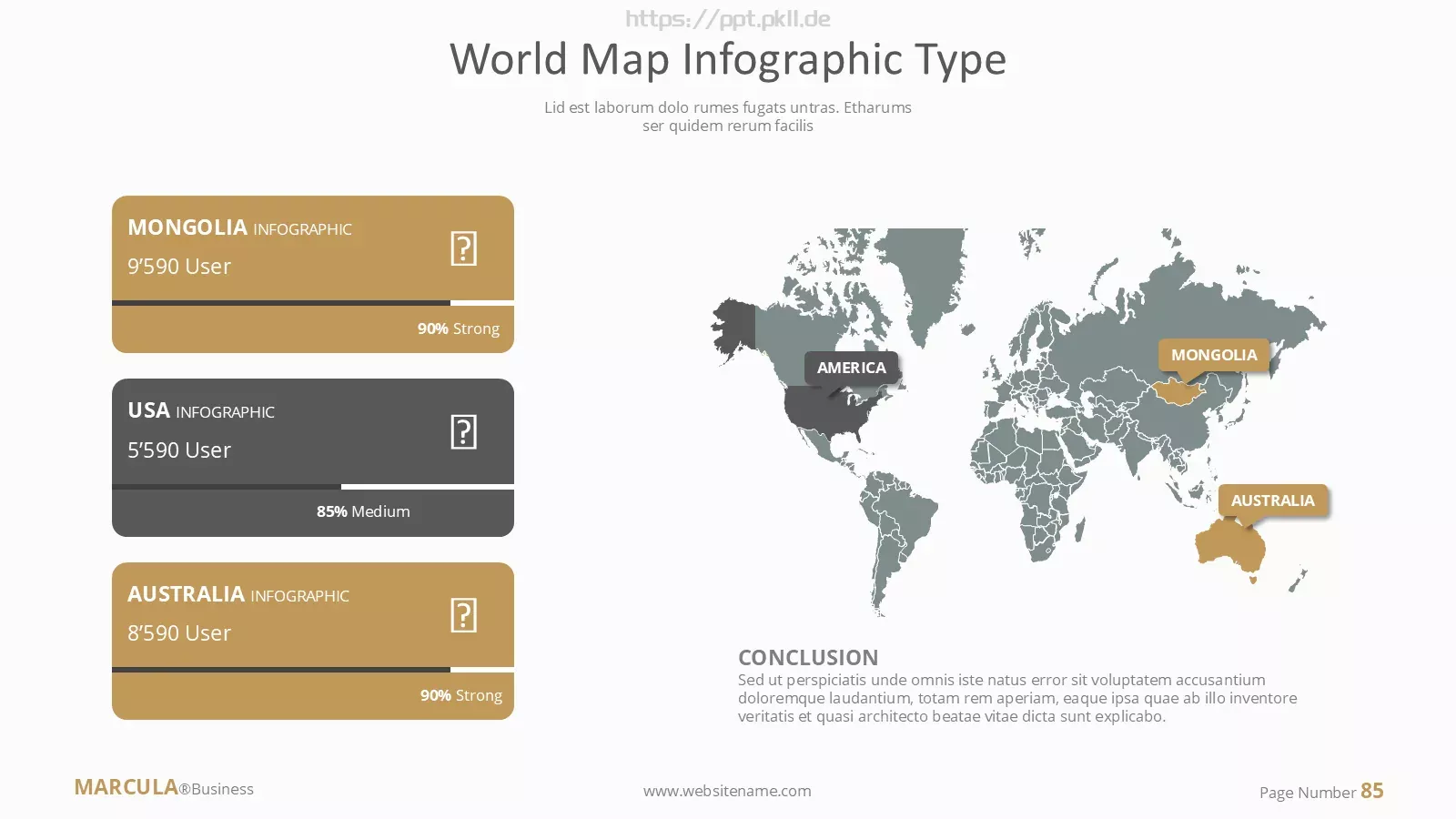Click the 5'590 User text
1456x819 pixels.
pyautogui.click(x=179, y=450)
